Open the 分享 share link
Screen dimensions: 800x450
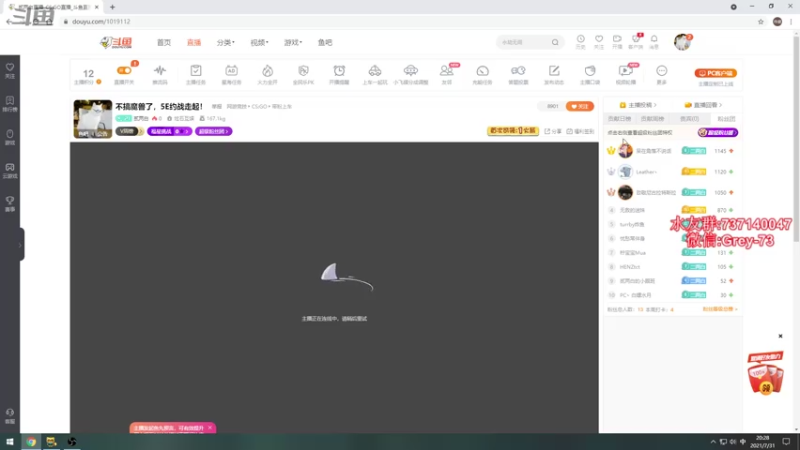tap(553, 131)
